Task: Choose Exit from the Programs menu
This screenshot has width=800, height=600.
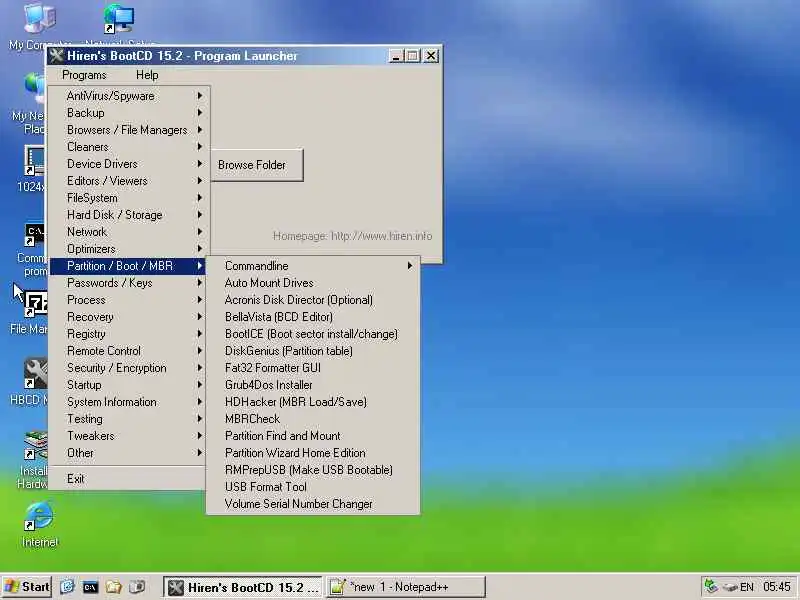Action: point(128,479)
